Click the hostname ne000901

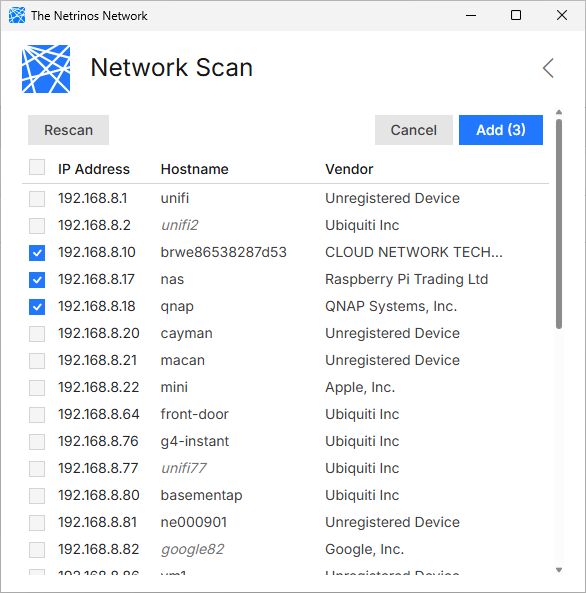(x=194, y=522)
